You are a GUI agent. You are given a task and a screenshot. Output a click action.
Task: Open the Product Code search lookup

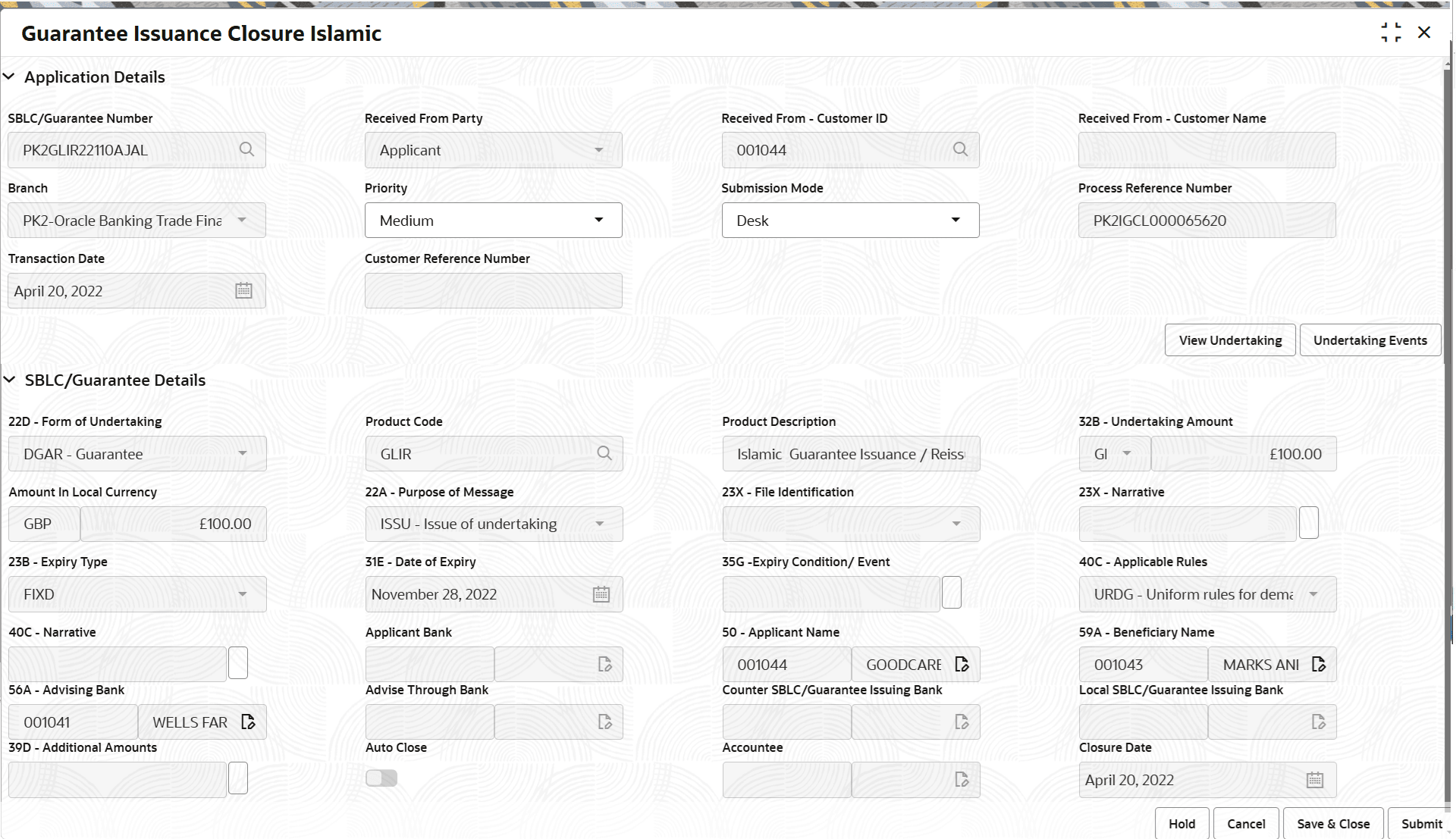[x=604, y=453]
